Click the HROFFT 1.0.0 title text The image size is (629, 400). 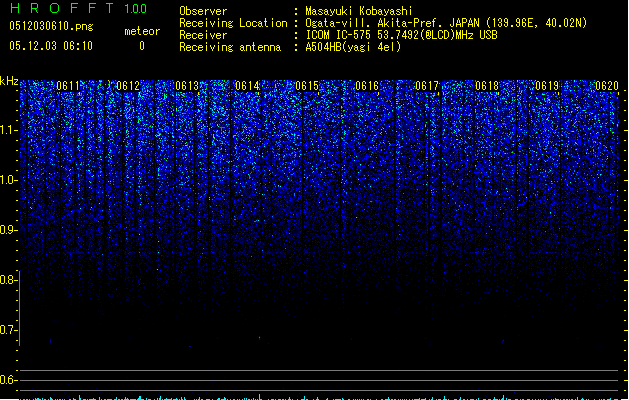(78, 8)
